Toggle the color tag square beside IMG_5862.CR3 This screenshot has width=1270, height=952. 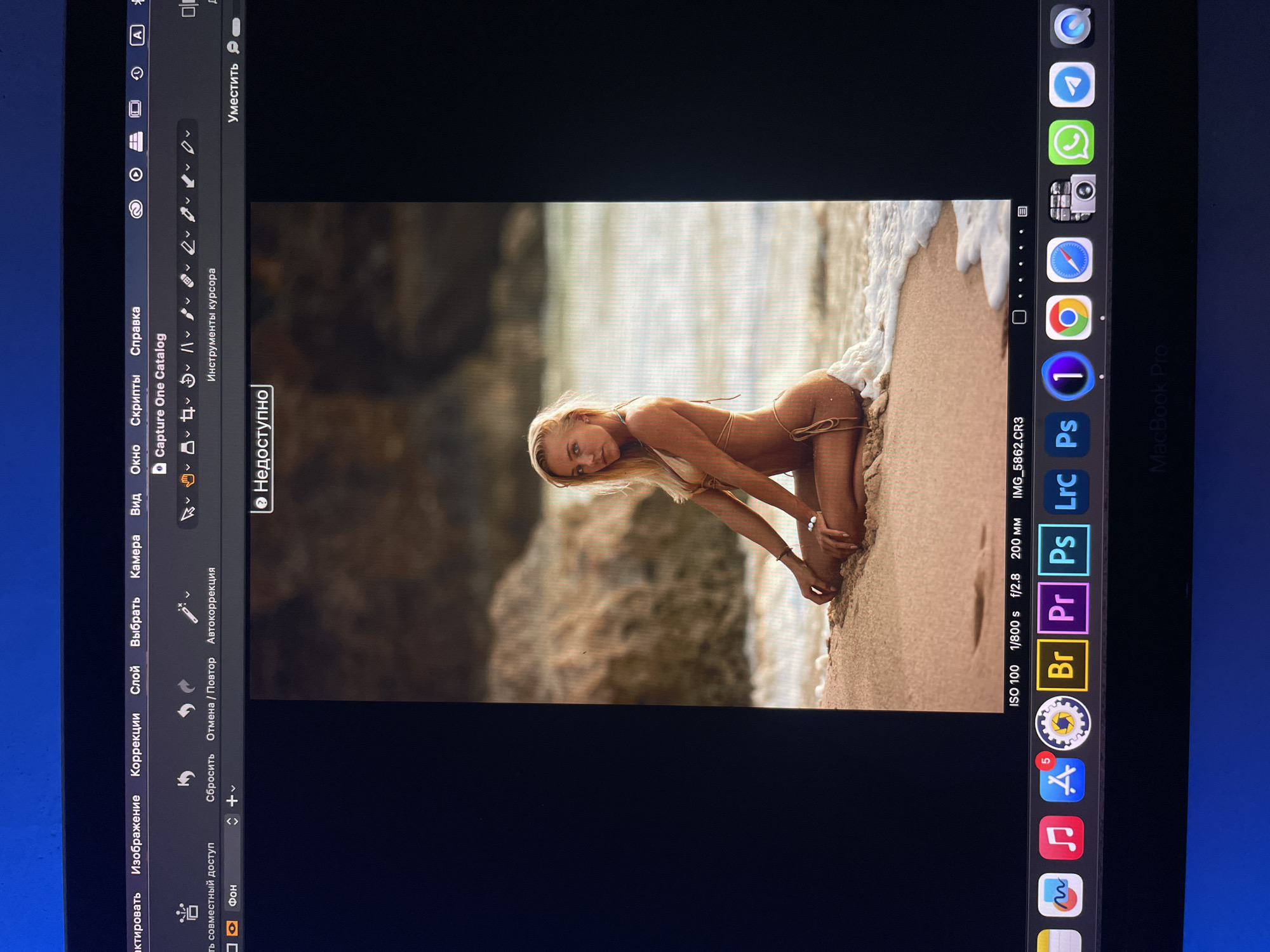point(1019,317)
